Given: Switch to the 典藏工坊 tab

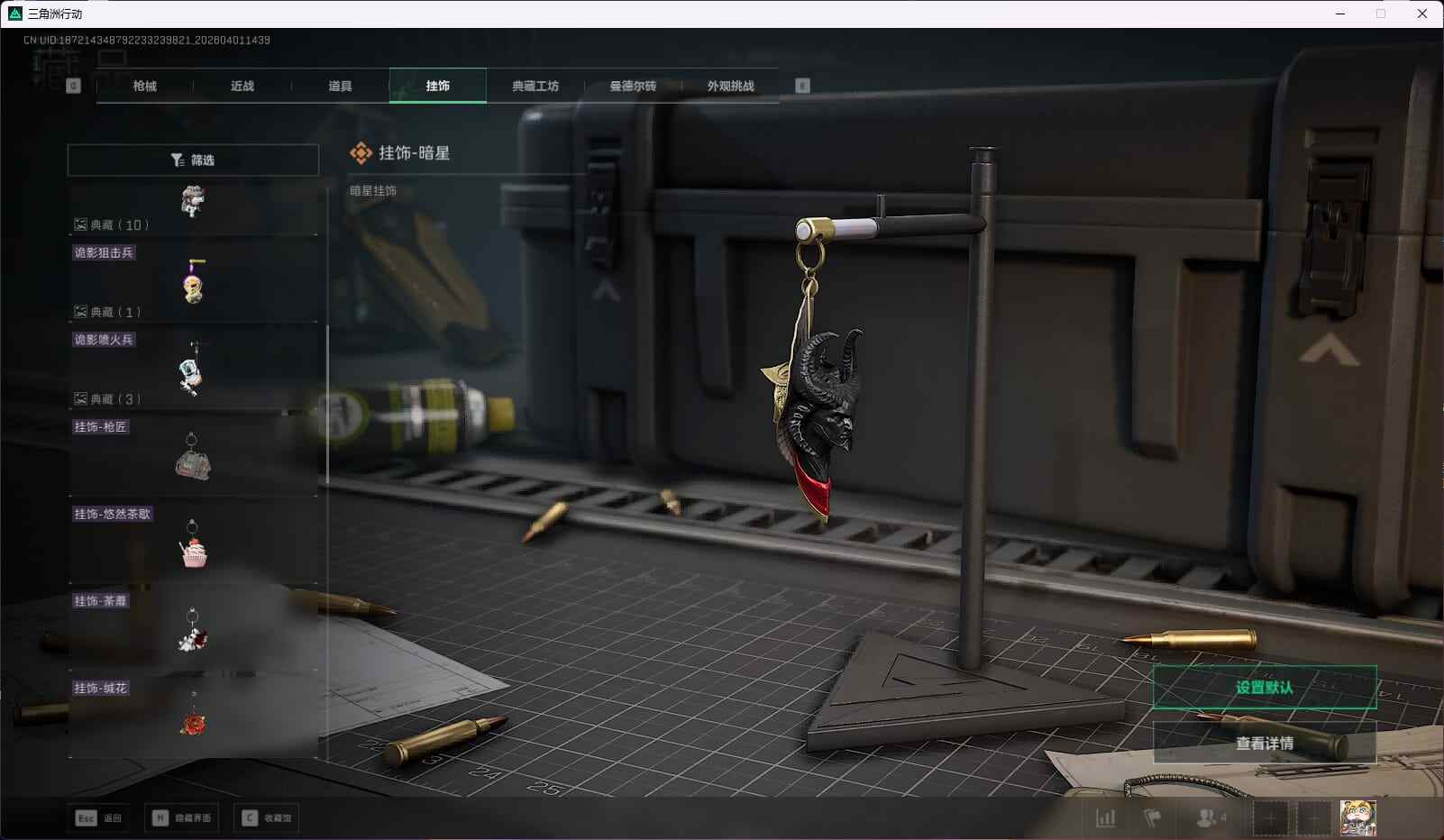Looking at the screenshot, I should (535, 87).
